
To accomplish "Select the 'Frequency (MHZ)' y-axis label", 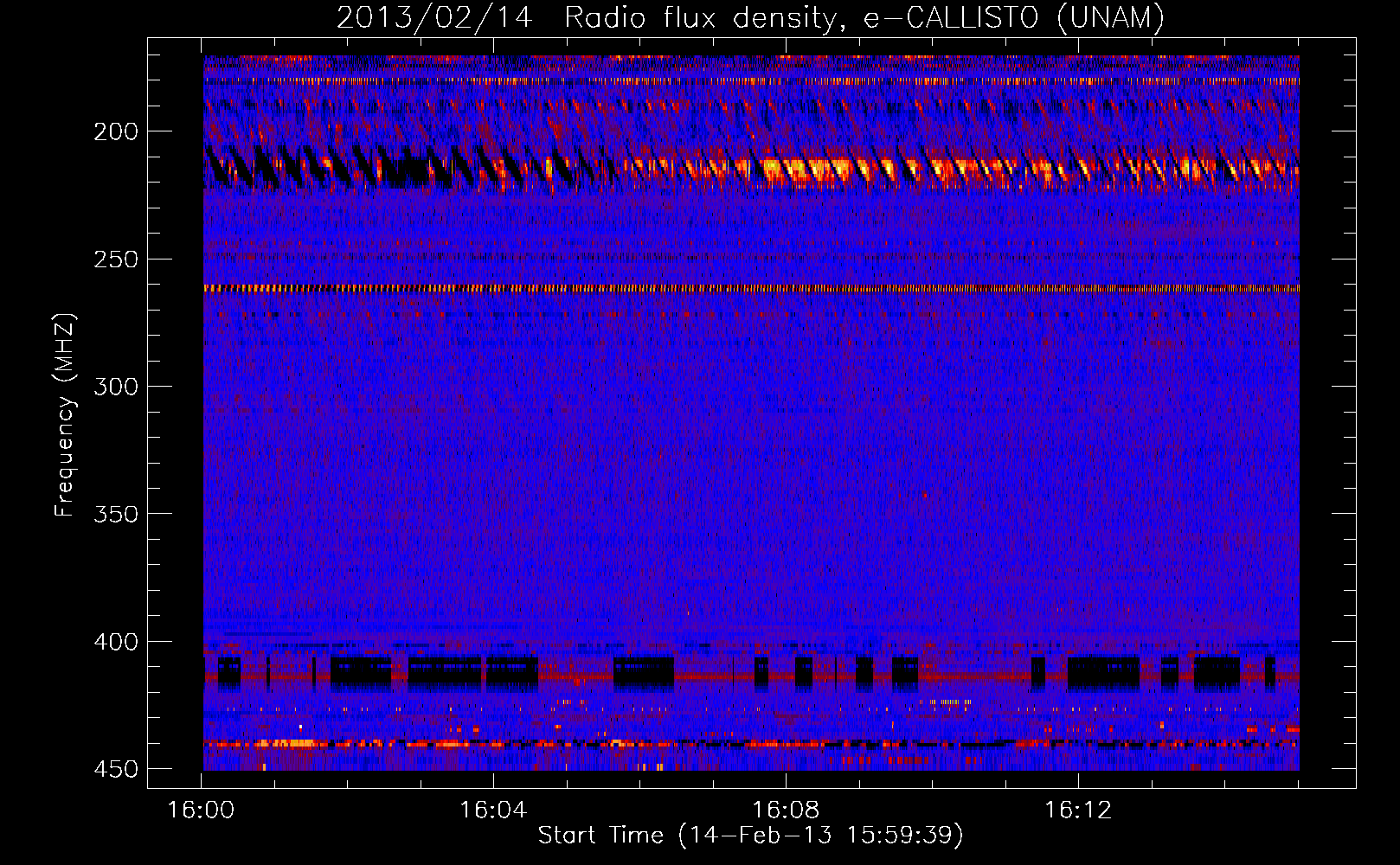I will (65, 414).
